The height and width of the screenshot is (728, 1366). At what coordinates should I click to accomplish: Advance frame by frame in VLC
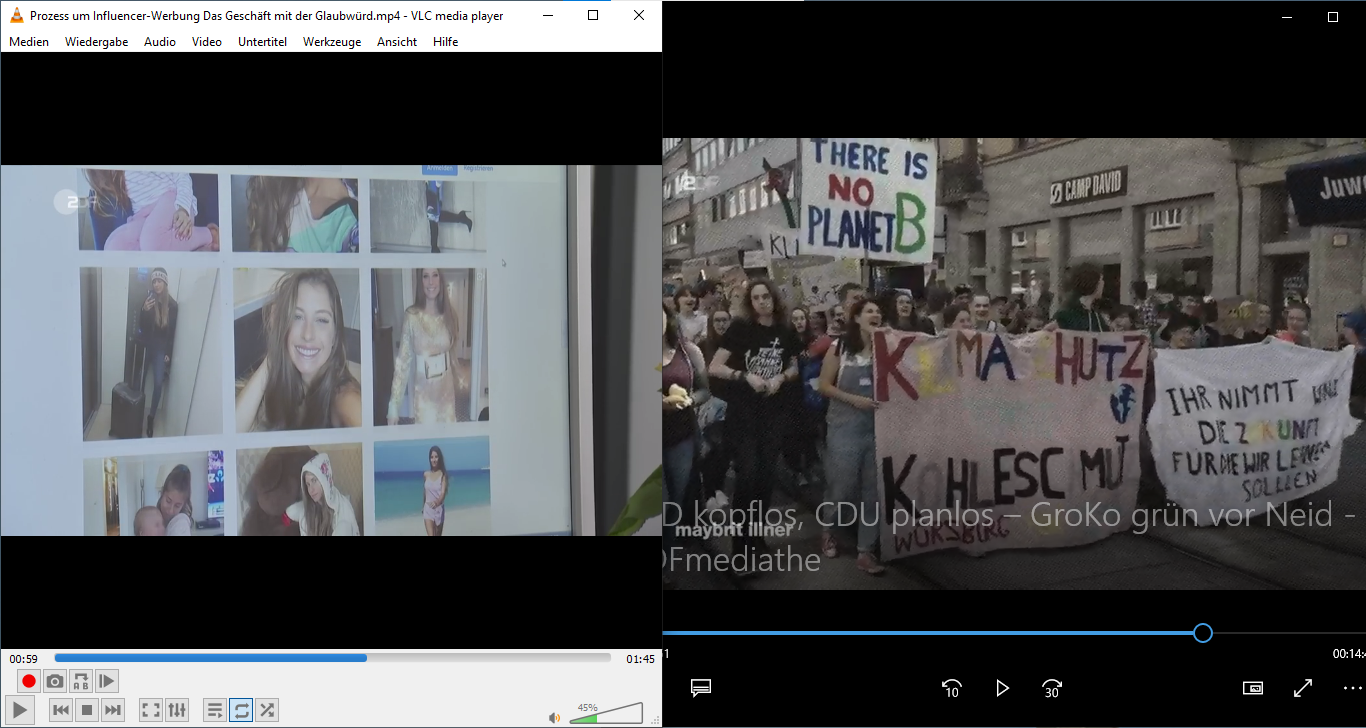pos(107,681)
